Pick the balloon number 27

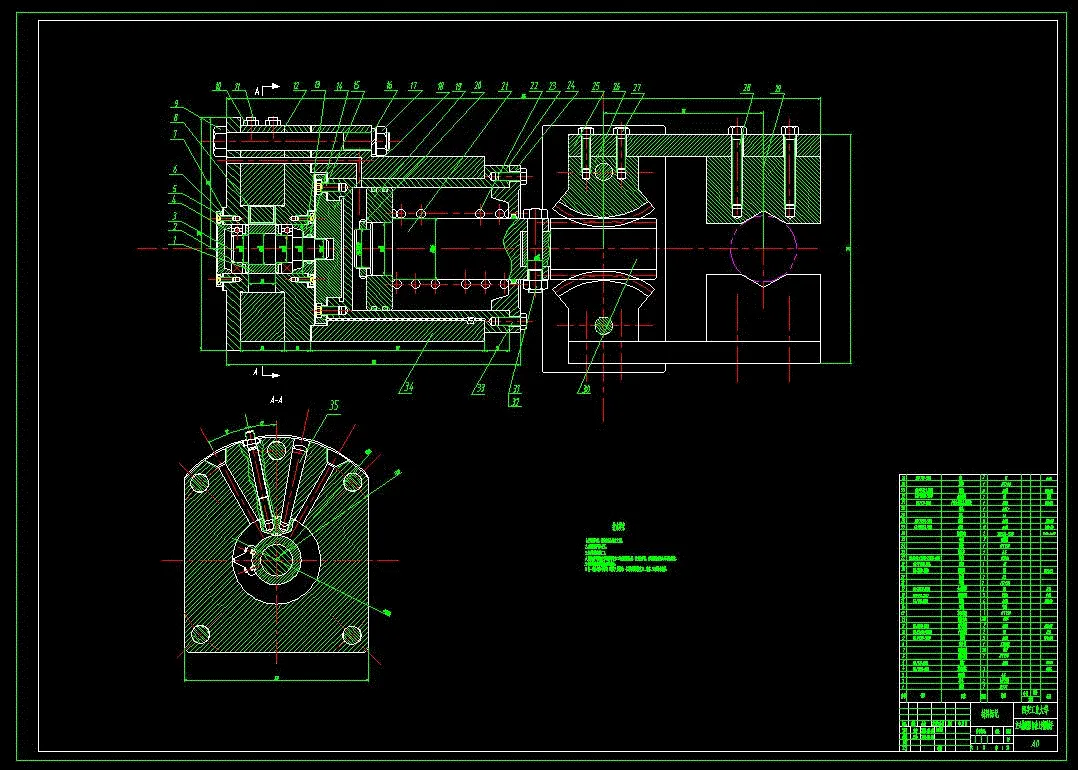(x=637, y=88)
